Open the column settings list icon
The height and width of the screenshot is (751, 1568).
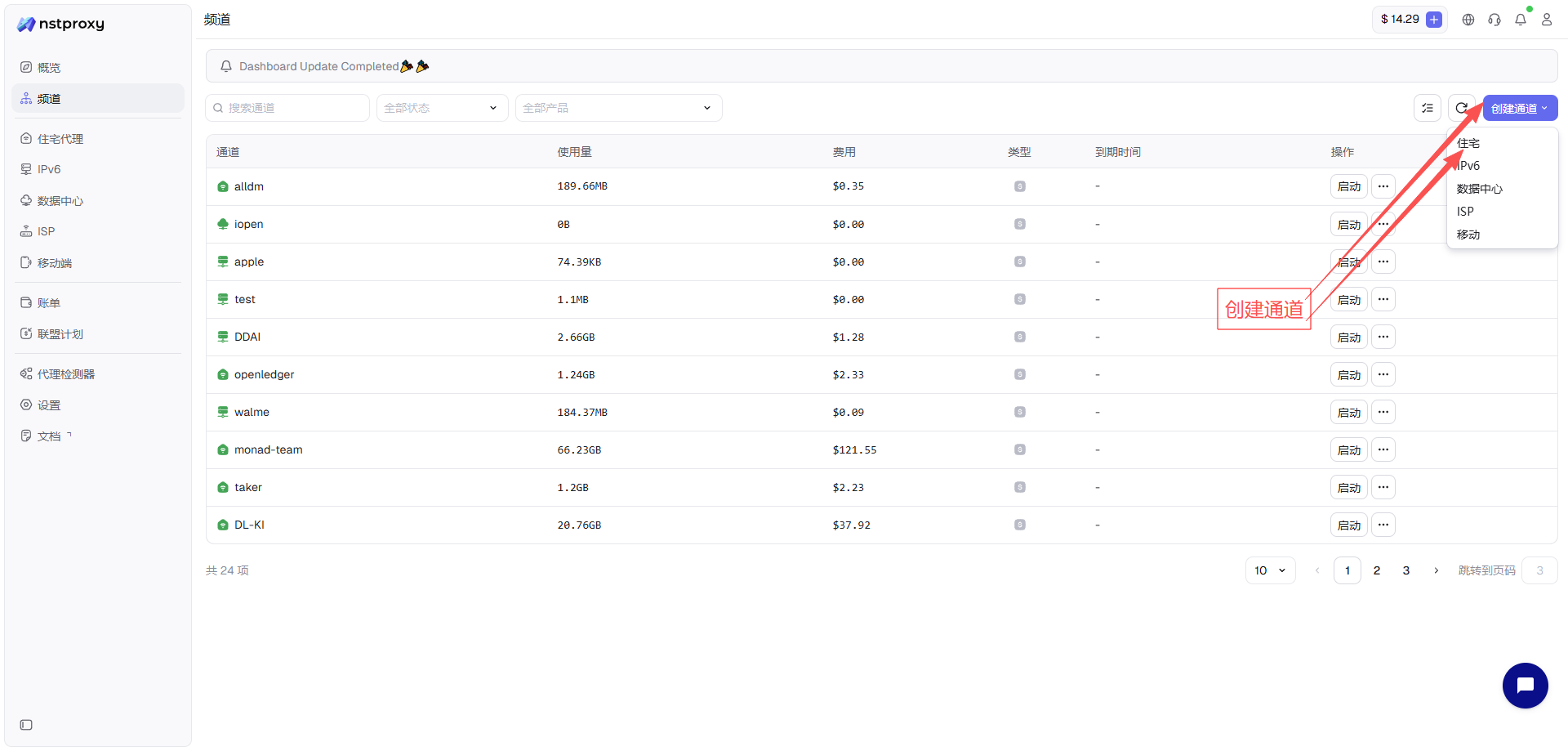point(1427,108)
